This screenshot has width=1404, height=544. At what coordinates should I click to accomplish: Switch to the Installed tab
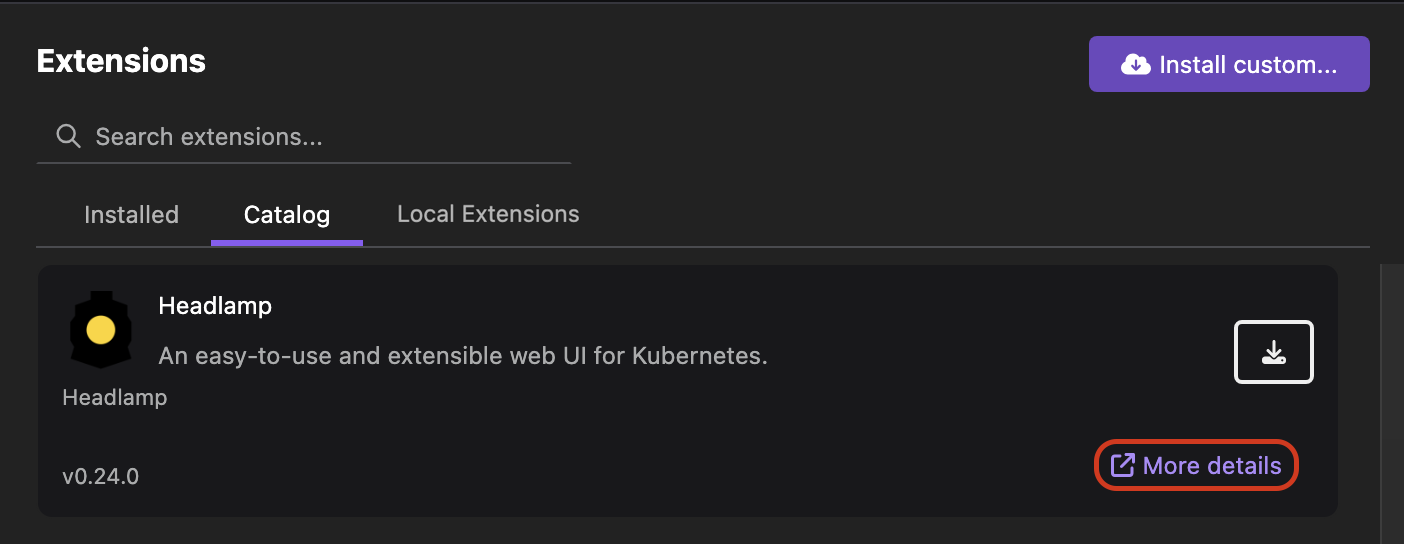(x=131, y=215)
